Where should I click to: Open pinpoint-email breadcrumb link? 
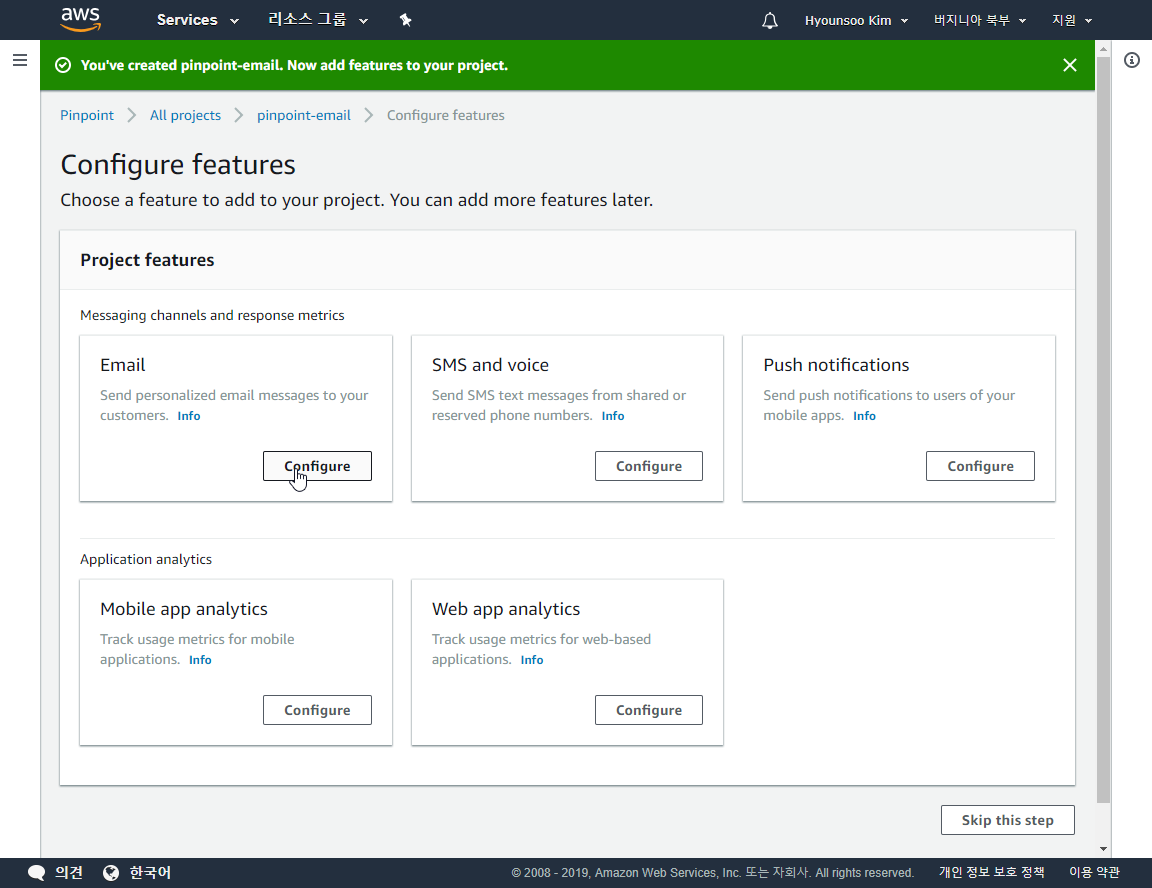coord(303,115)
